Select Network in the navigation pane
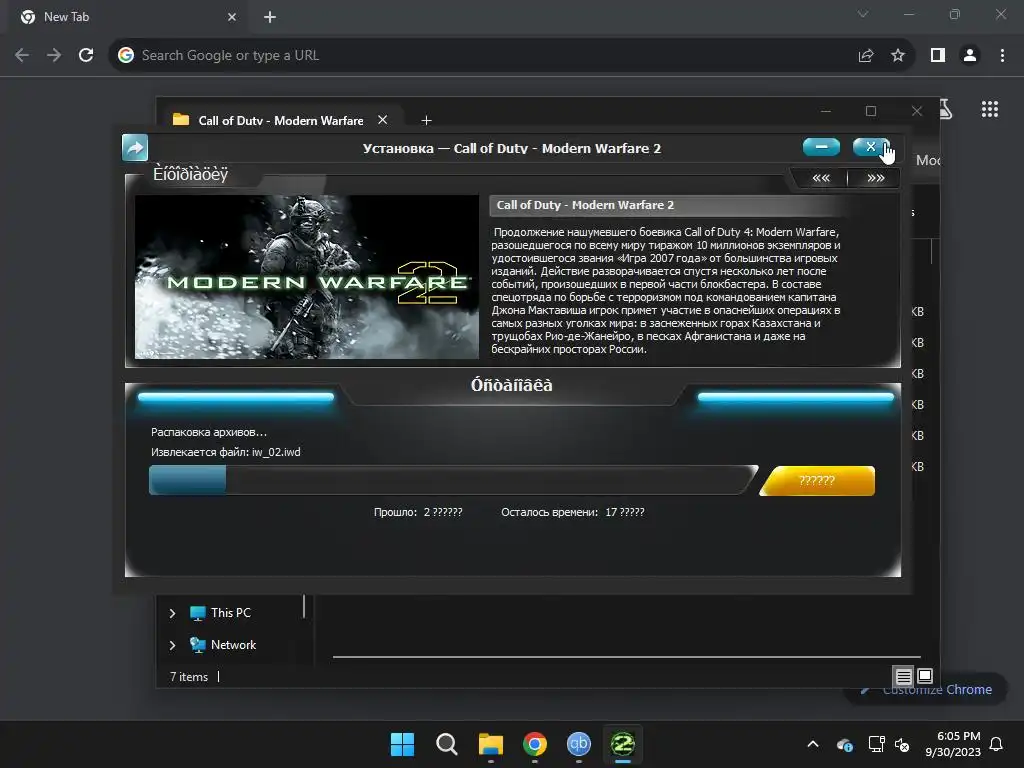The image size is (1024, 768). (233, 645)
